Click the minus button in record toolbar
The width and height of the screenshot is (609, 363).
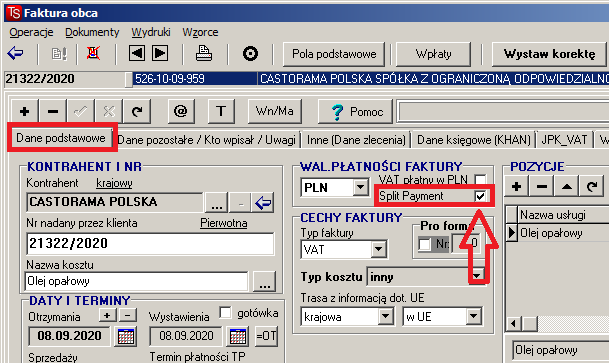pos(53,111)
